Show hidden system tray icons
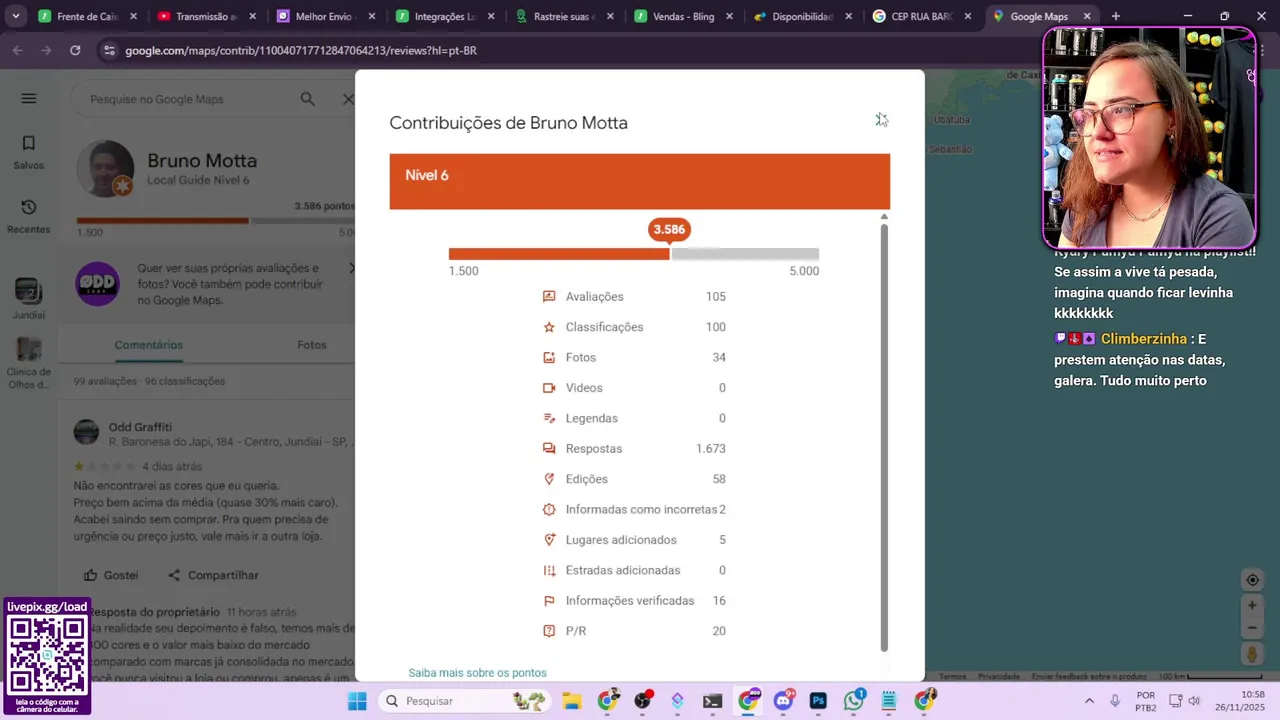The image size is (1280, 720). coord(1089,701)
